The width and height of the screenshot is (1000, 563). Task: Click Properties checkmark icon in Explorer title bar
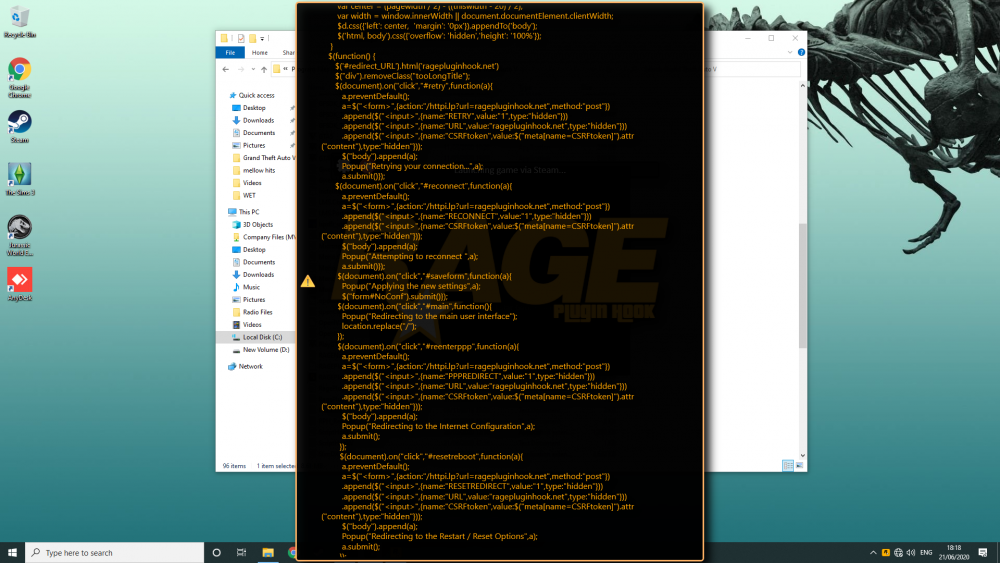[241, 38]
